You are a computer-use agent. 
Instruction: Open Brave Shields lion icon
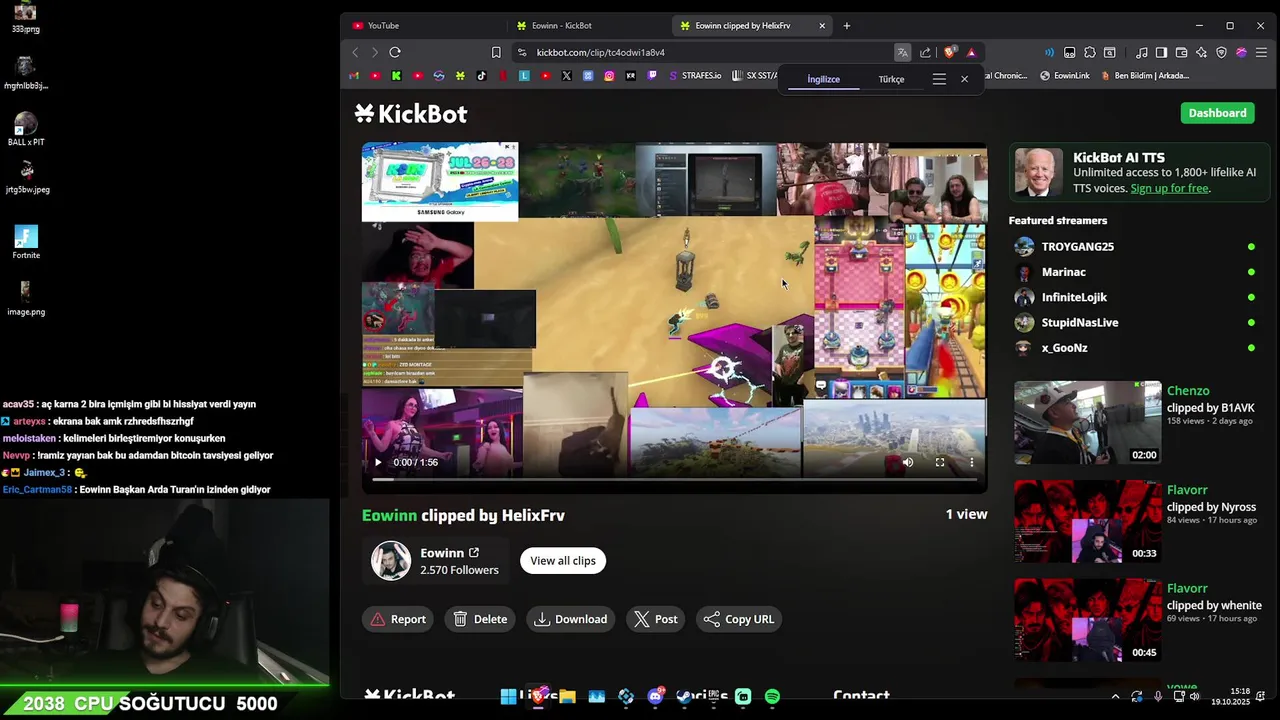pos(950,52)
